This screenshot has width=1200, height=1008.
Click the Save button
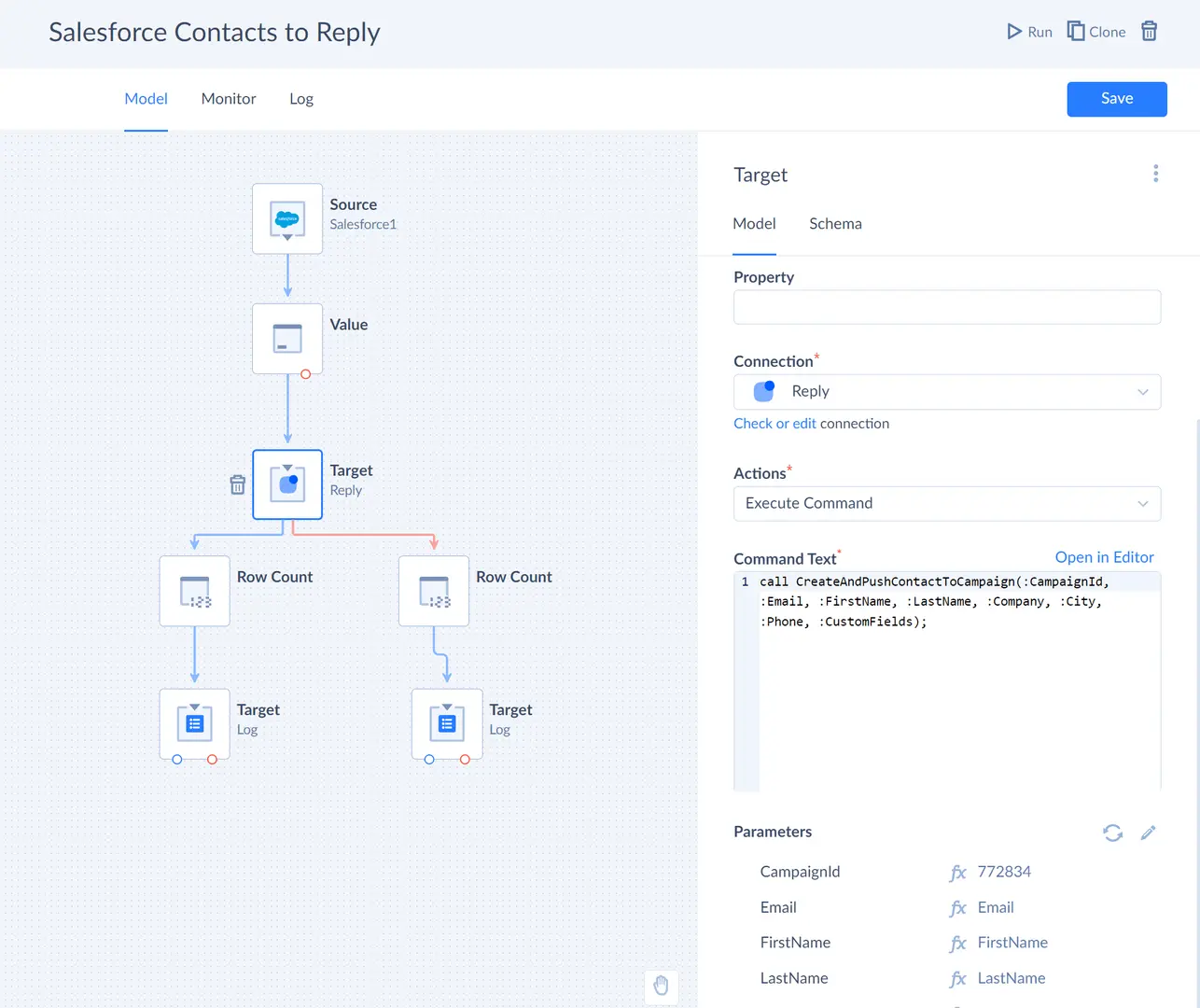1117,99
